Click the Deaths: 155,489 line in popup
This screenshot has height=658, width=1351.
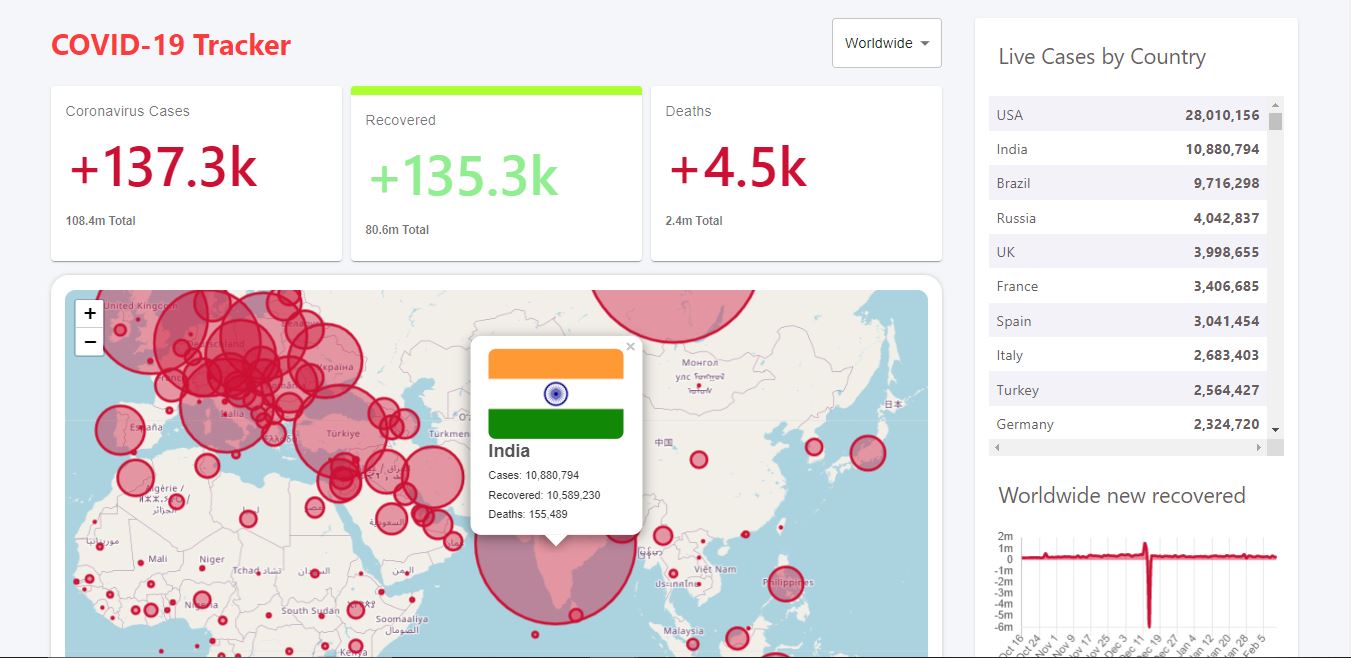[x=528, y=514]
